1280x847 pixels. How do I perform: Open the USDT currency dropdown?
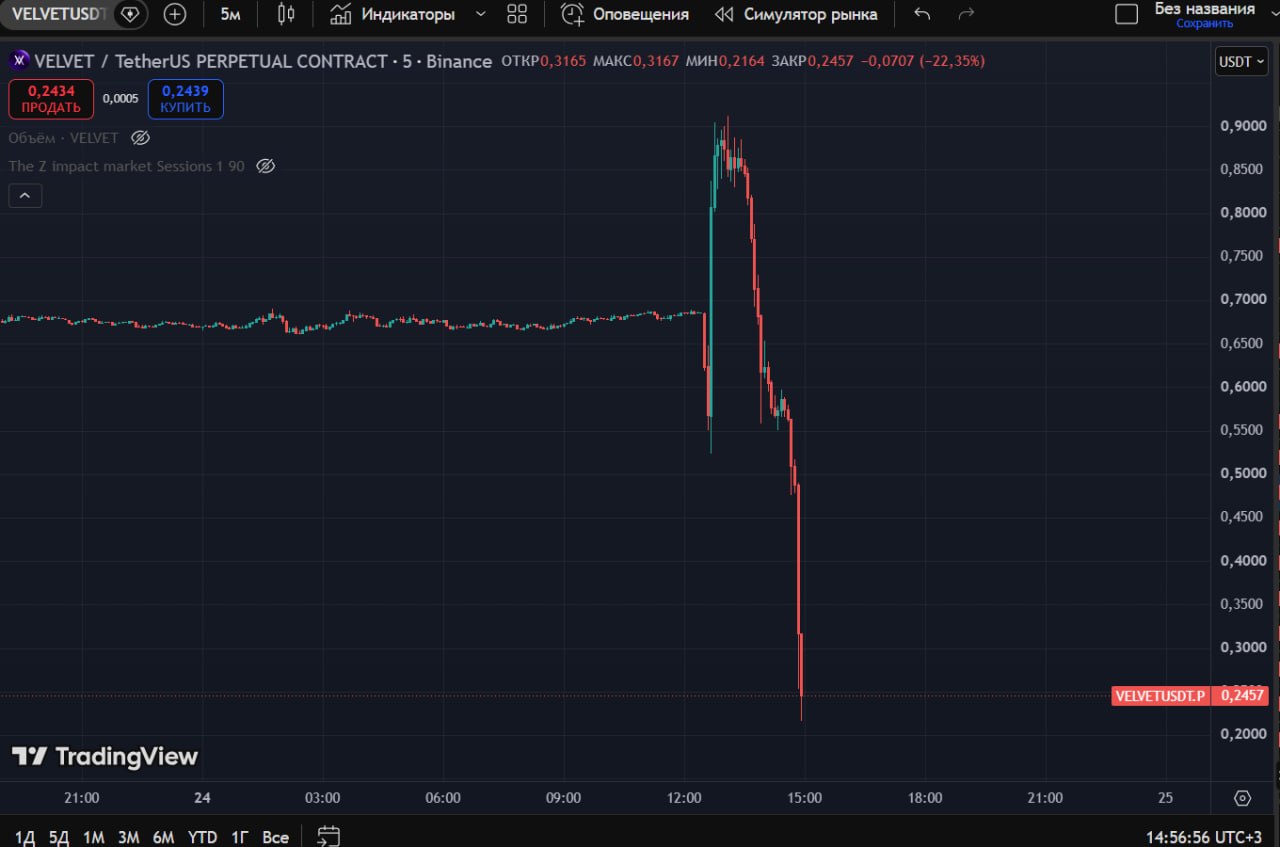click(1241, 61)
